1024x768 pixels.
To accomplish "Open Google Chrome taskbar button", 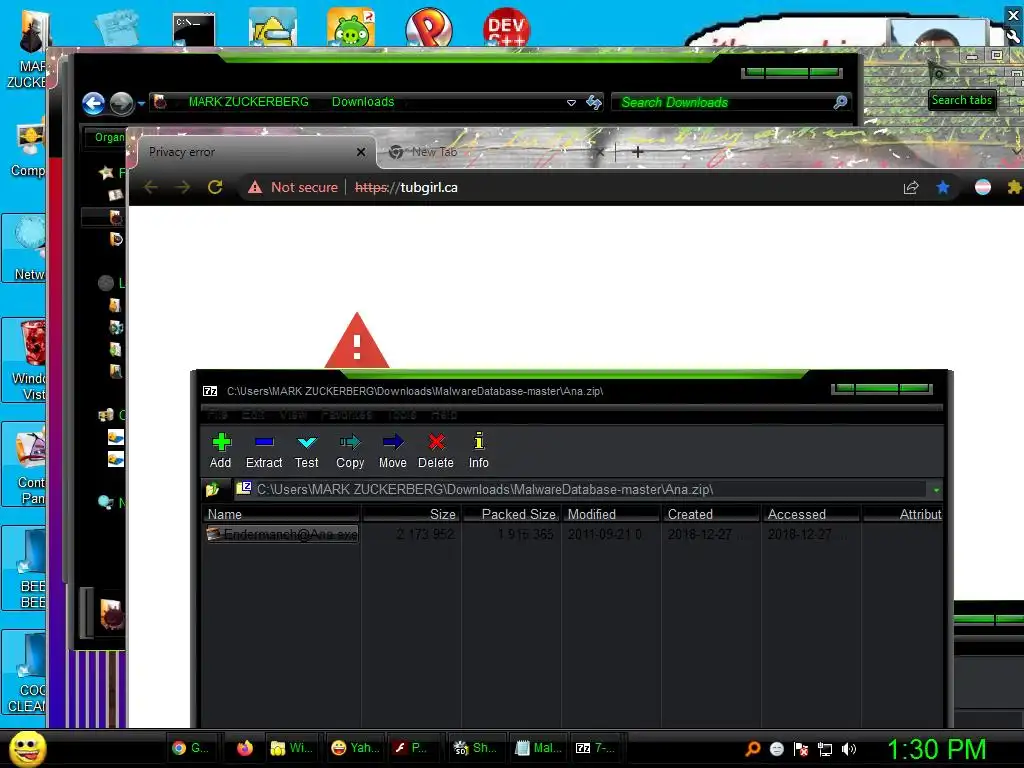I will [191, 748].
